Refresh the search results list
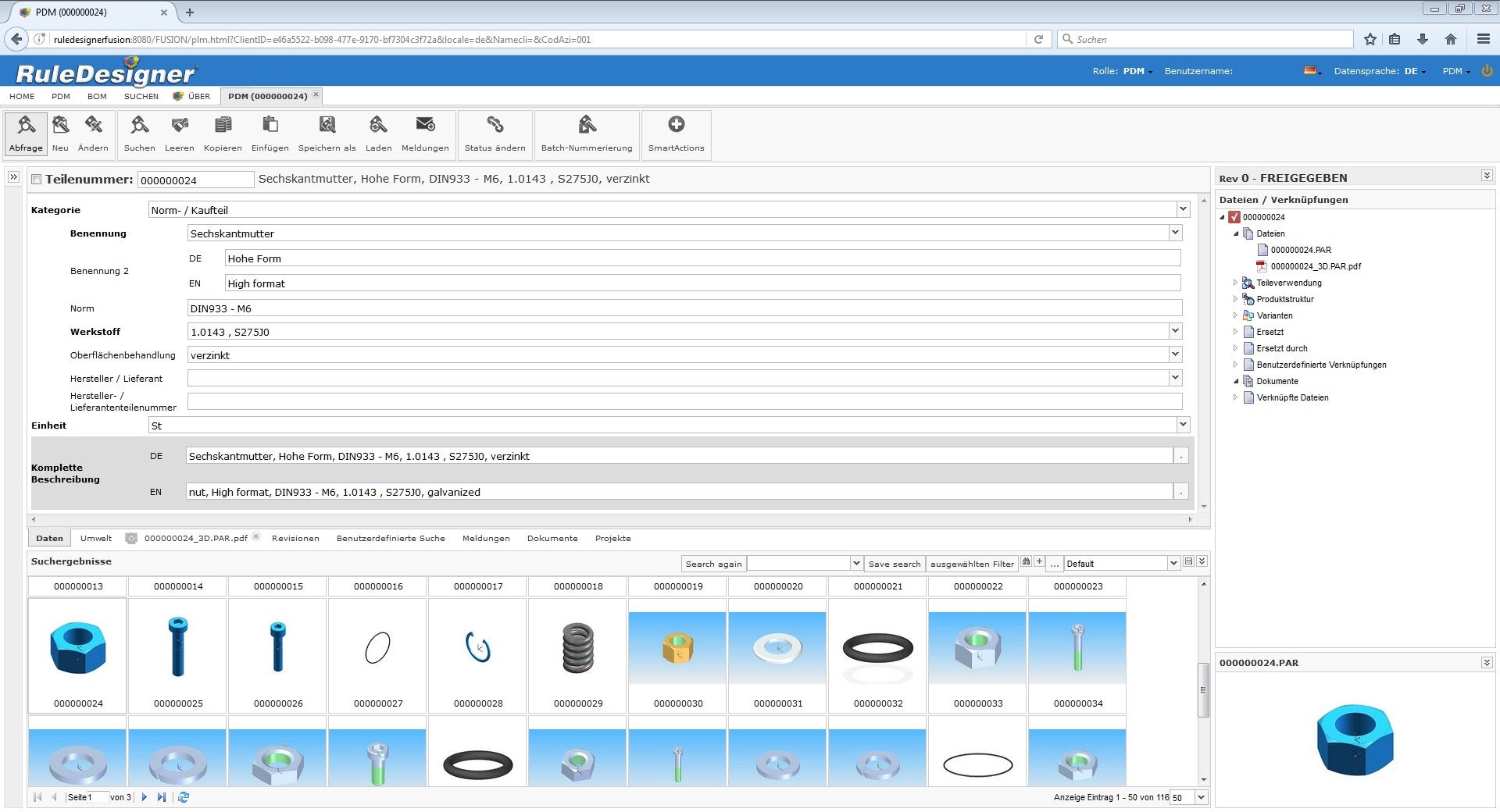Viewport: 1500px width, 812px height. click(184, 797)
